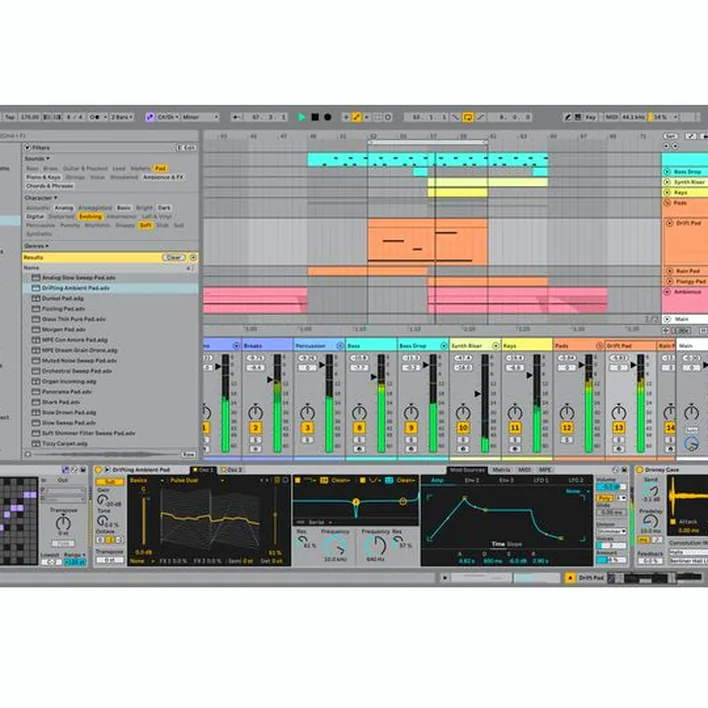Click the Keys track pan knob
The height and width of the screenshot is (708, 708).
point(515,412)
